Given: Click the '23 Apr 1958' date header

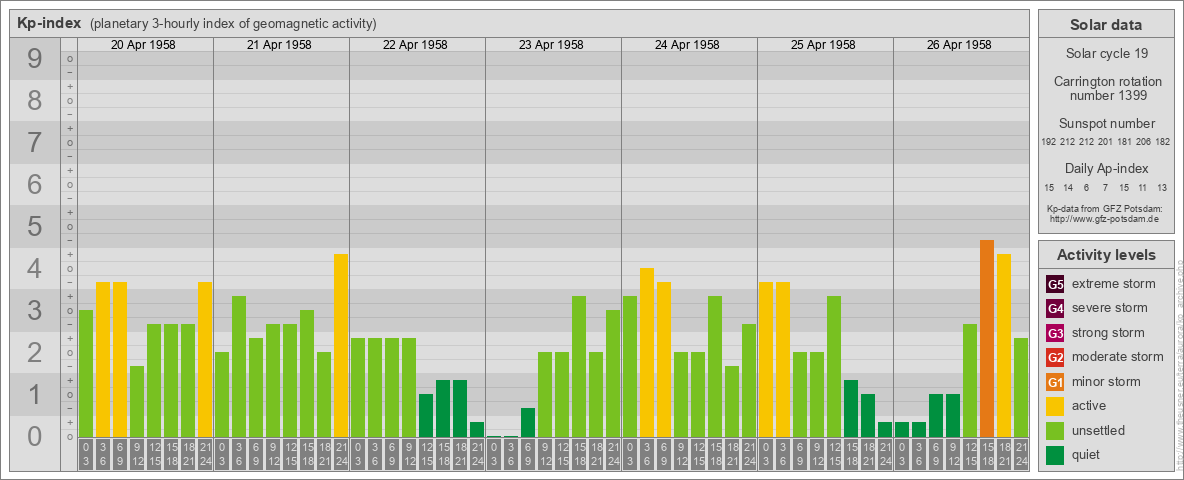Looking at the screenshot, I should 550,45.
